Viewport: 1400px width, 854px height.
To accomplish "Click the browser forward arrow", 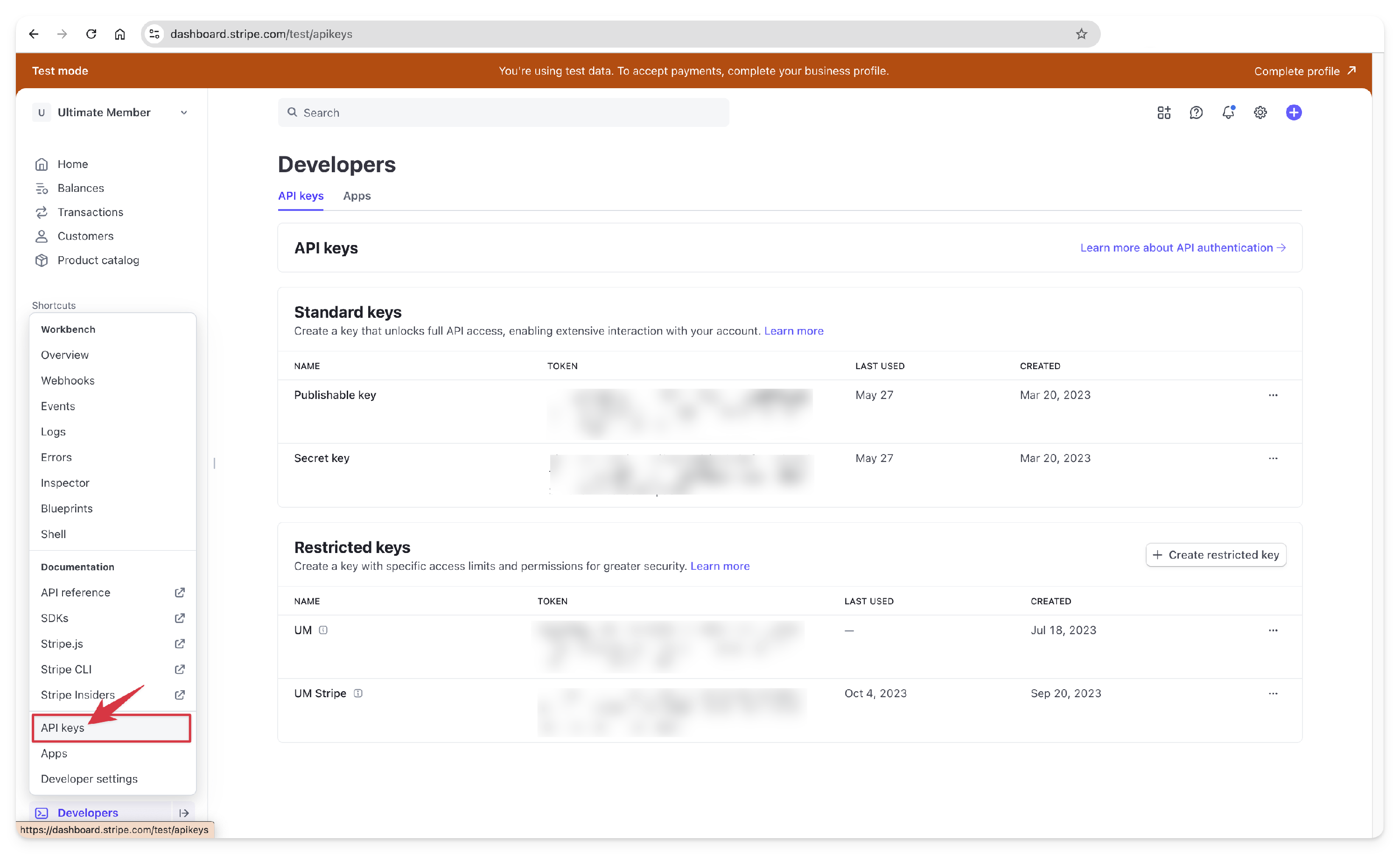I will click(x=62, y=34).
